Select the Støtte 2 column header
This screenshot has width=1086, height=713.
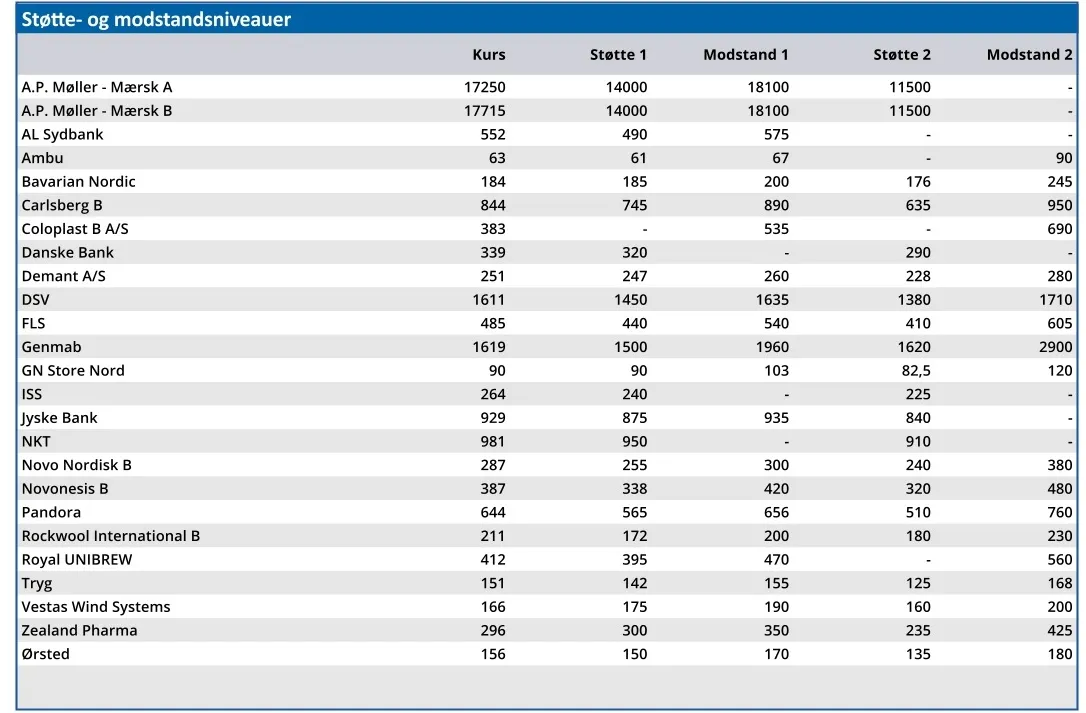pos(902,55)
